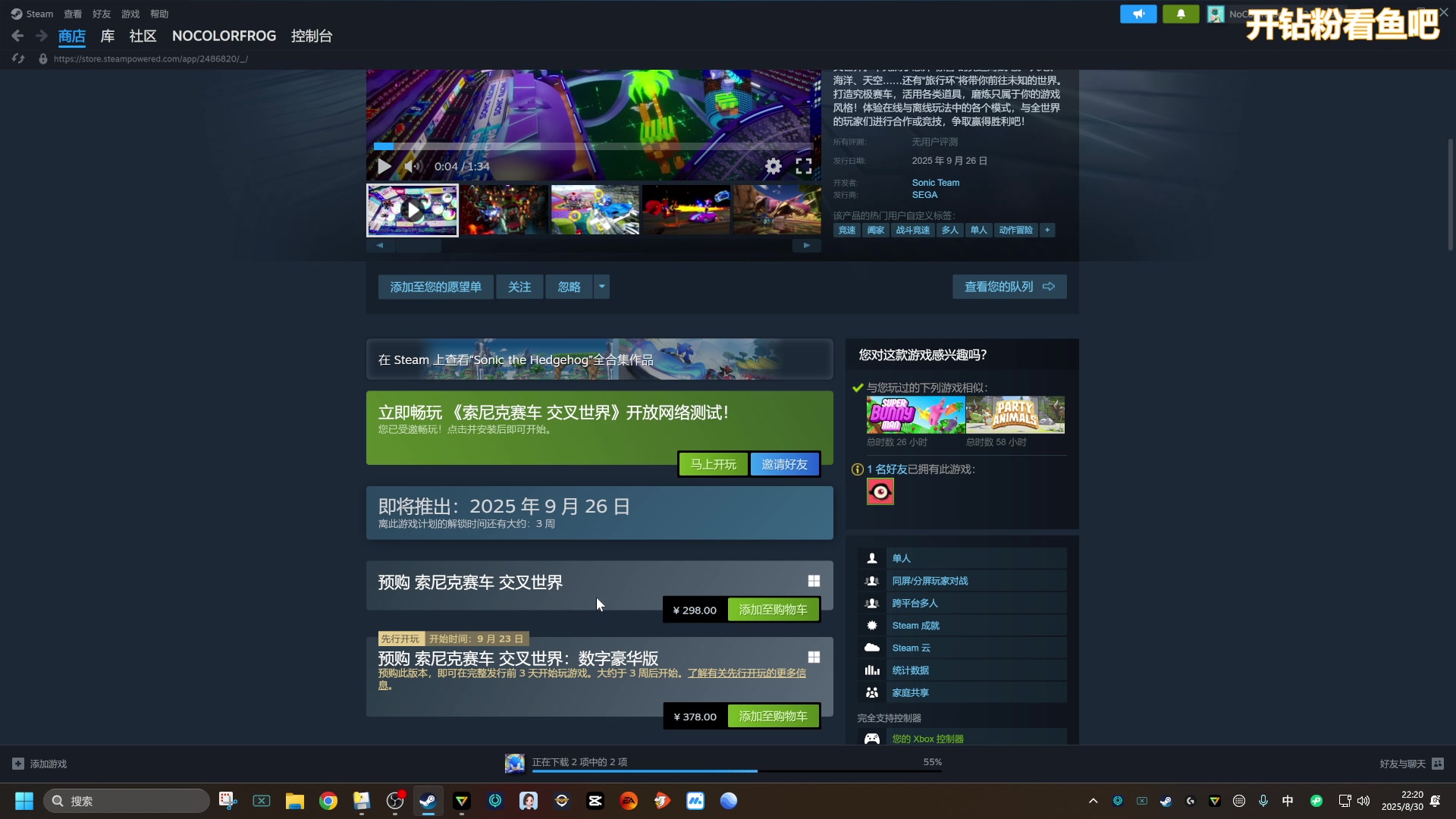1456x819 pixels.
Task: Add digital deluxe ¥378 to cart
Action: click(773, 716)
